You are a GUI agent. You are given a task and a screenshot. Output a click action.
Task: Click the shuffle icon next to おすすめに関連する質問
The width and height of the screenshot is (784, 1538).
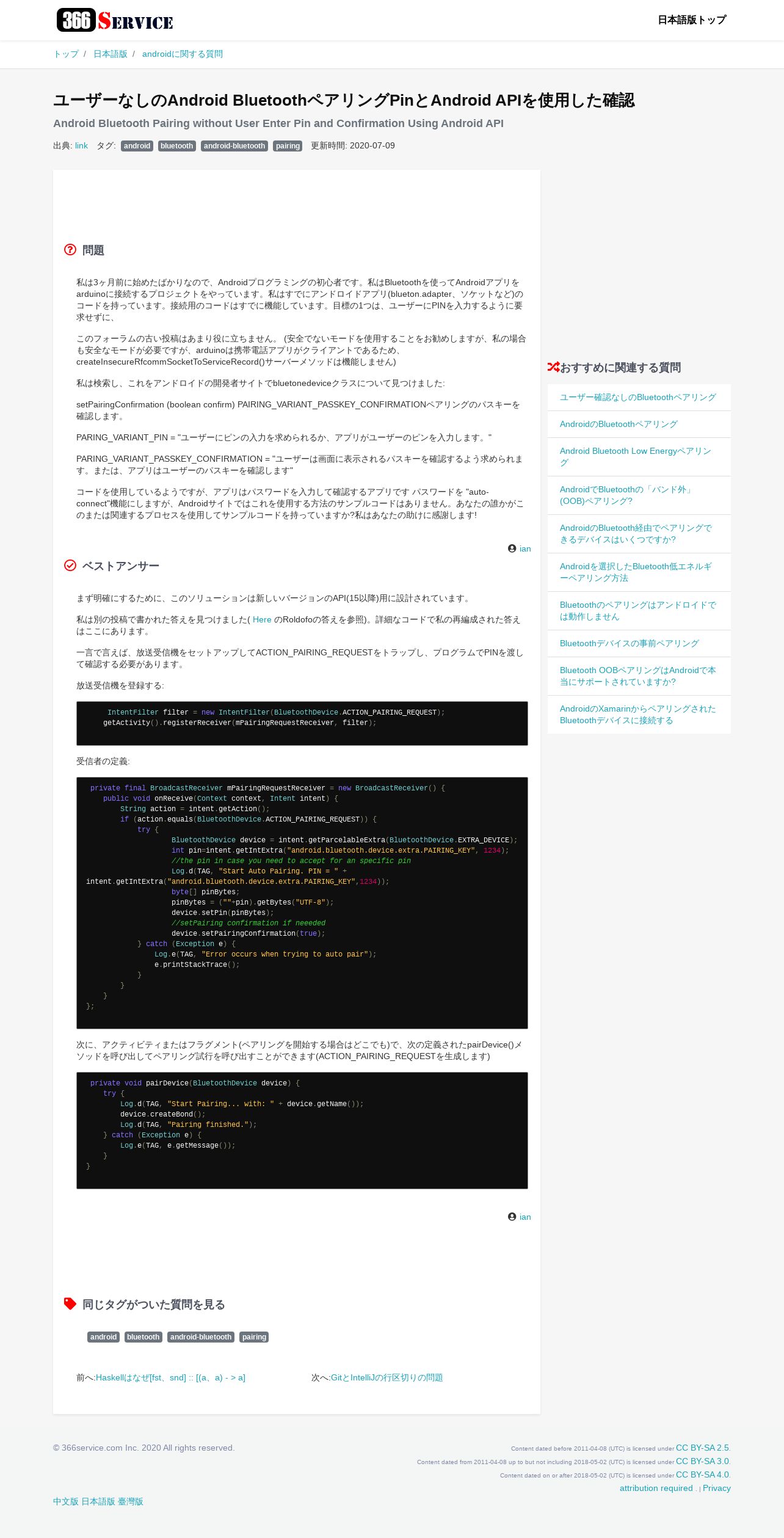pos(553,366)
